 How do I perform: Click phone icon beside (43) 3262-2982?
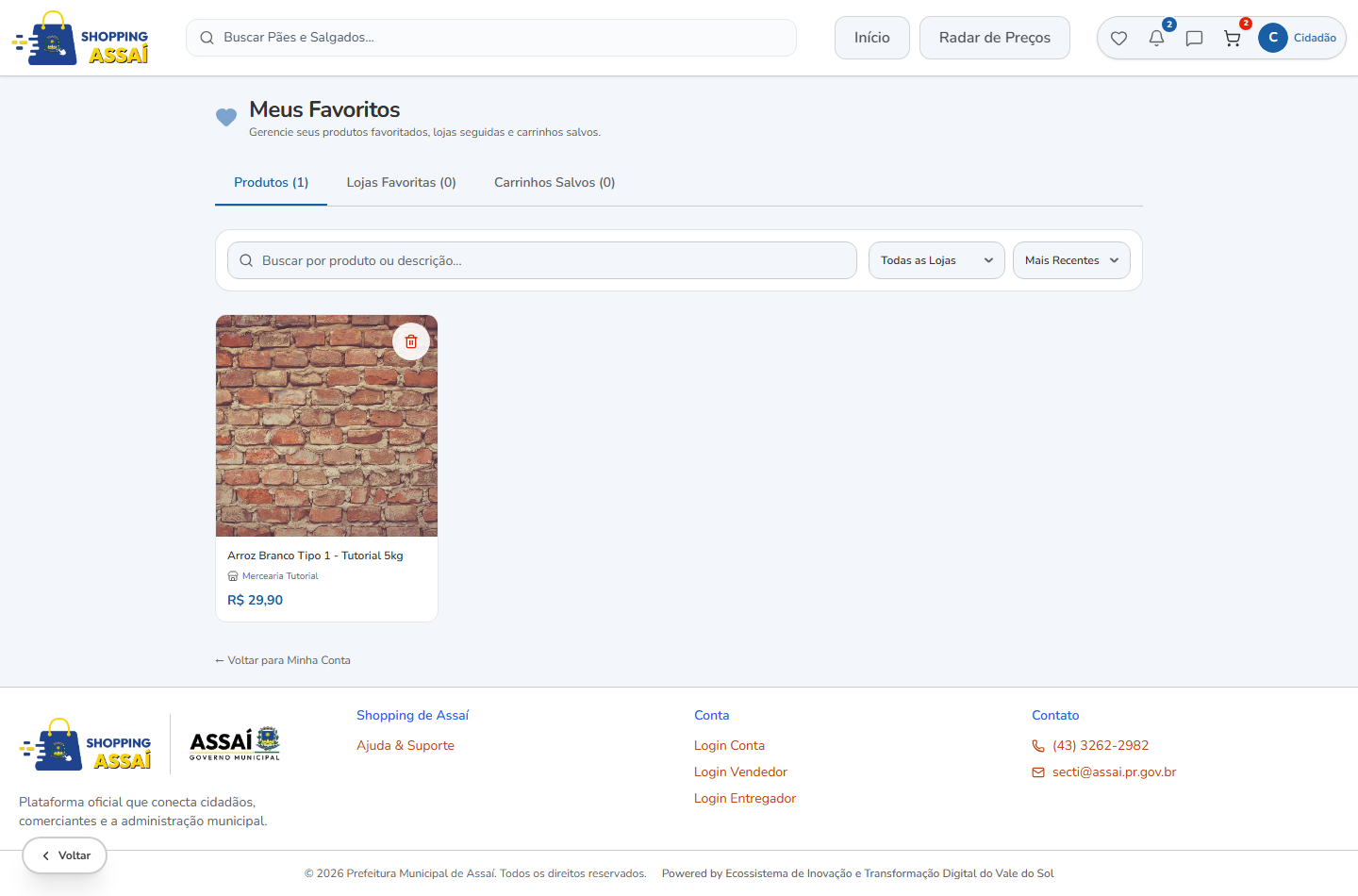(x=1038, y=746)
